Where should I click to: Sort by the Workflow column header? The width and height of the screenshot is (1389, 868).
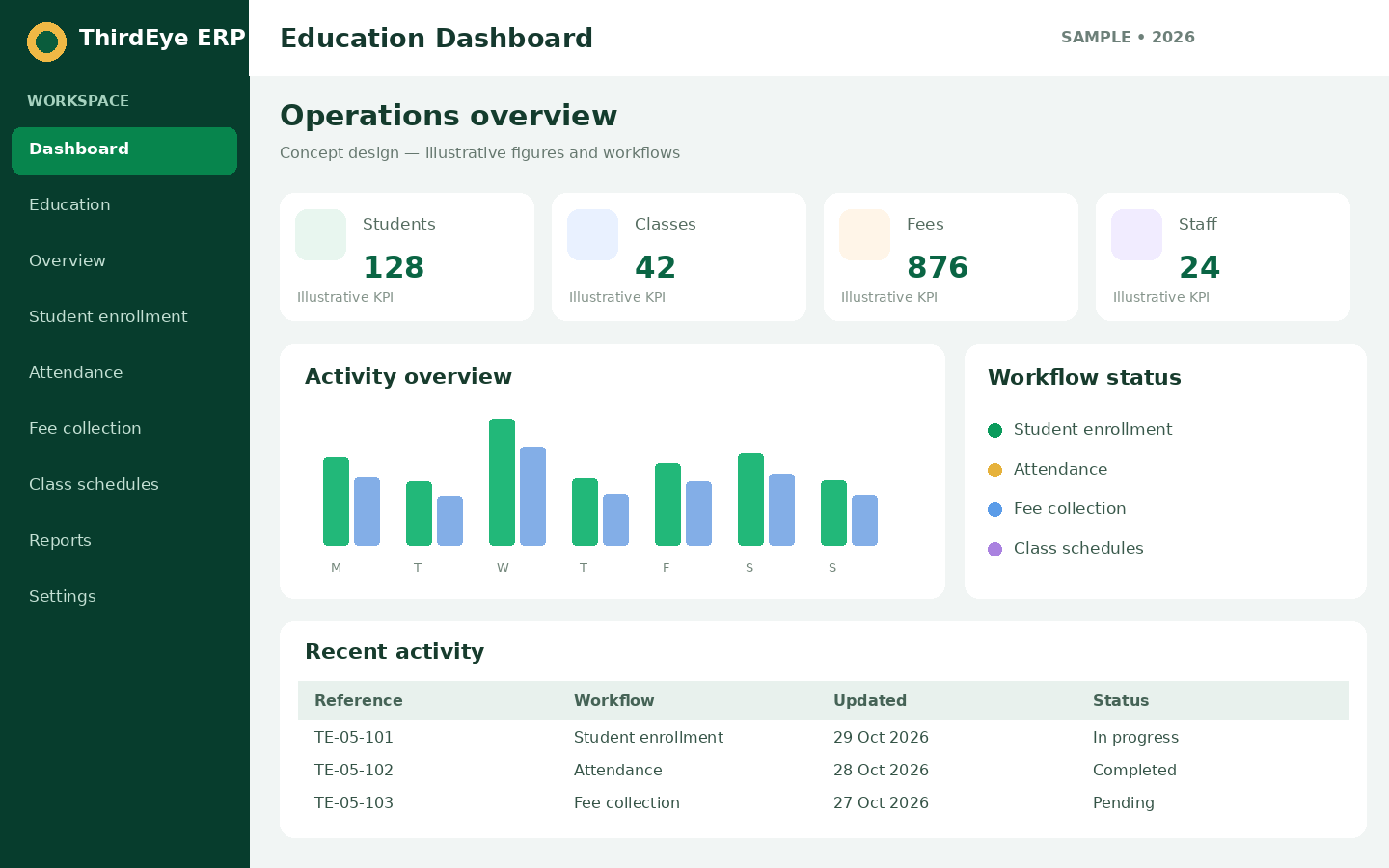pos(613,701)
